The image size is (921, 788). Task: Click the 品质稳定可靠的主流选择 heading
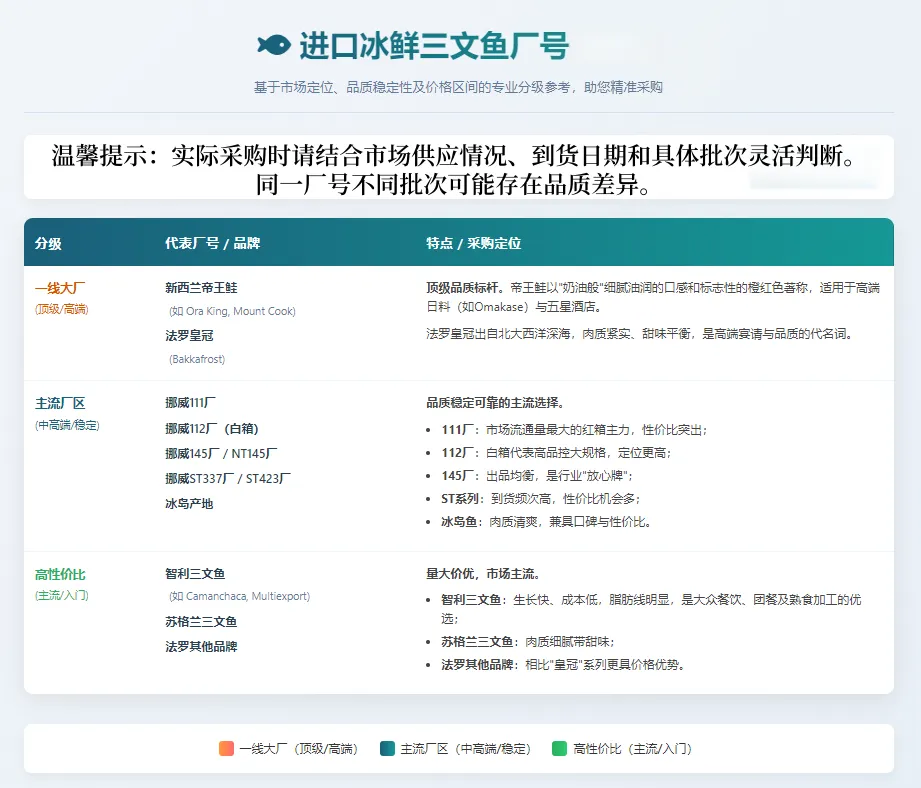click(495, 403)
